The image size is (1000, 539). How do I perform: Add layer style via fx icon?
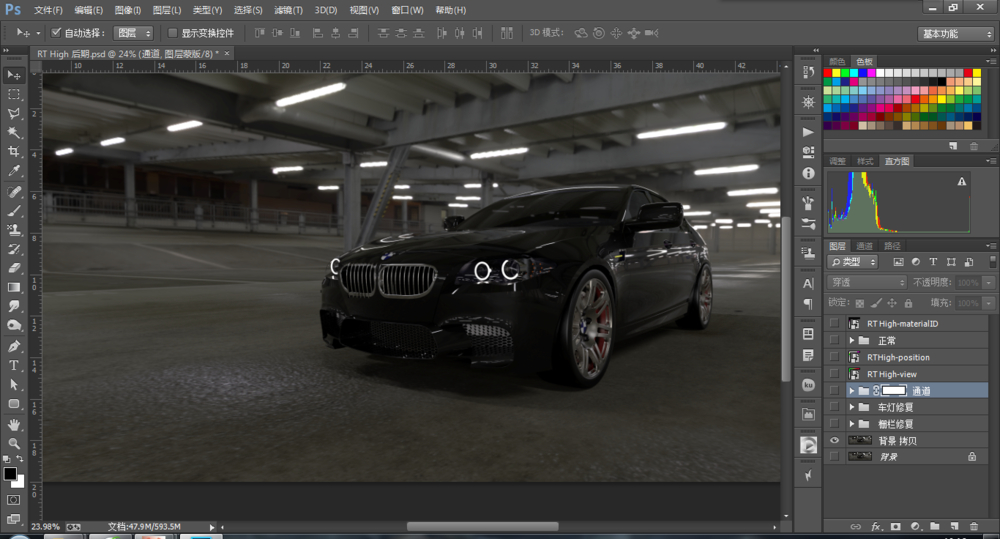[876, 526]
